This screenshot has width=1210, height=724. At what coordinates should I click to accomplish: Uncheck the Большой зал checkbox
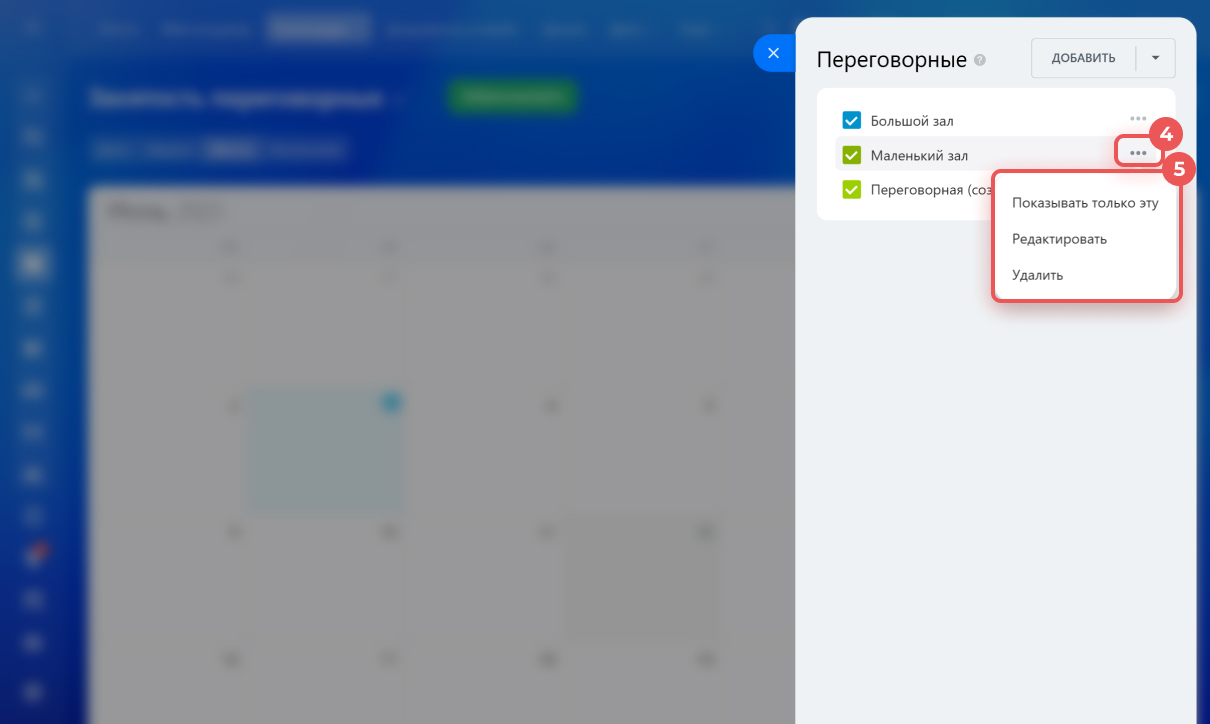pyautogui.click(x=852, y=121)
